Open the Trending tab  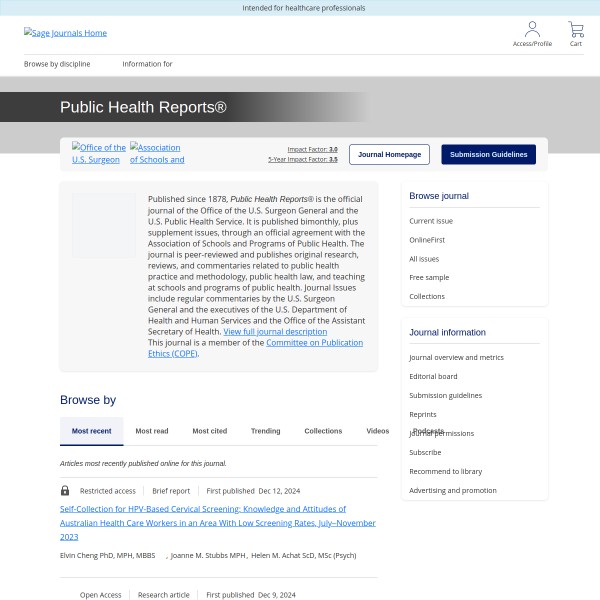coord(265,431)
